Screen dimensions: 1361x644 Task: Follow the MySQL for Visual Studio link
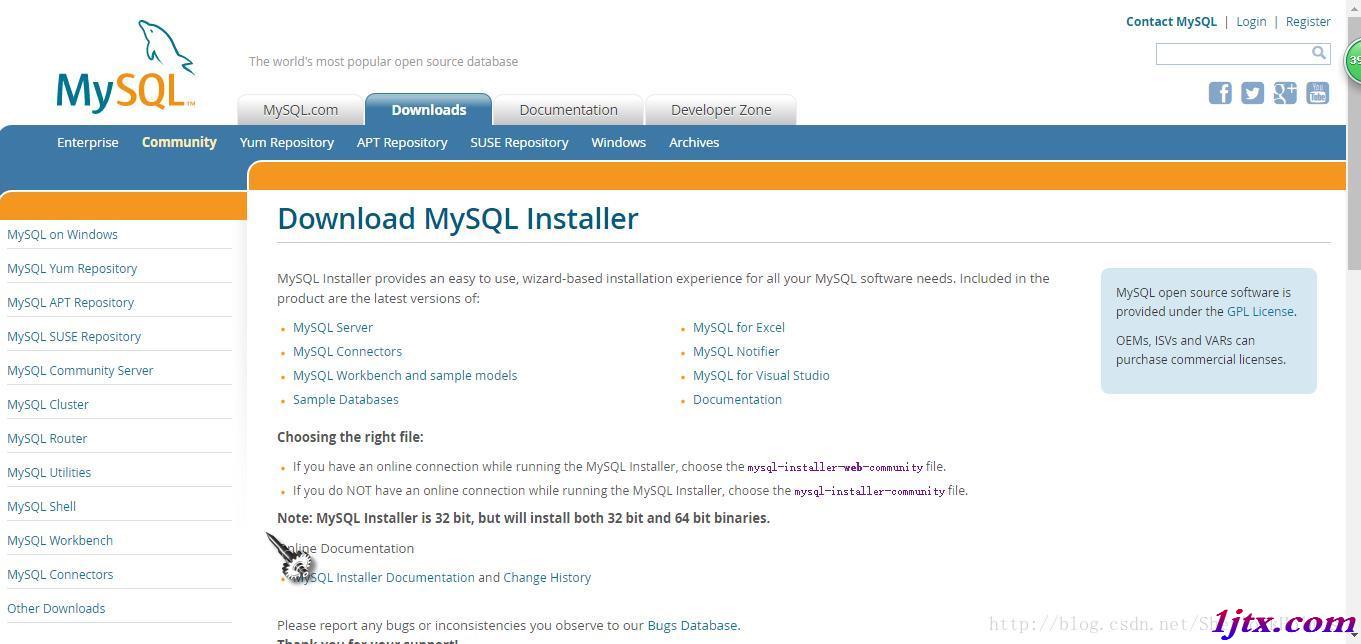point(761,375)
